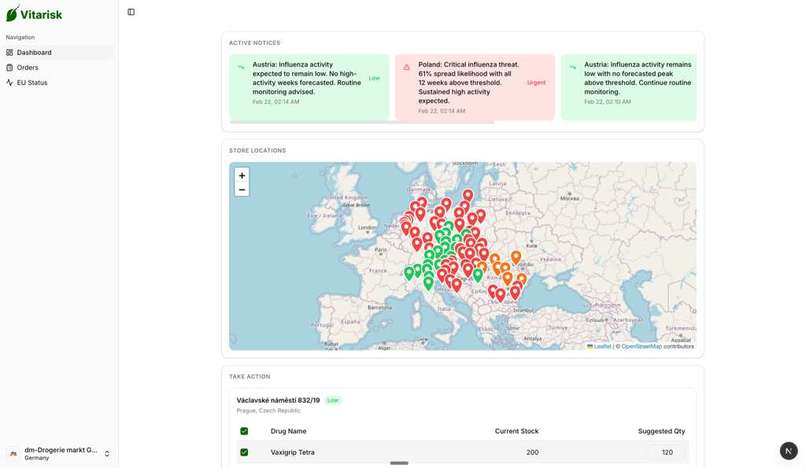Click the dm-Drogerie markt company logo icon
Viewport: 806px width, 468px height.
(13, 454)
